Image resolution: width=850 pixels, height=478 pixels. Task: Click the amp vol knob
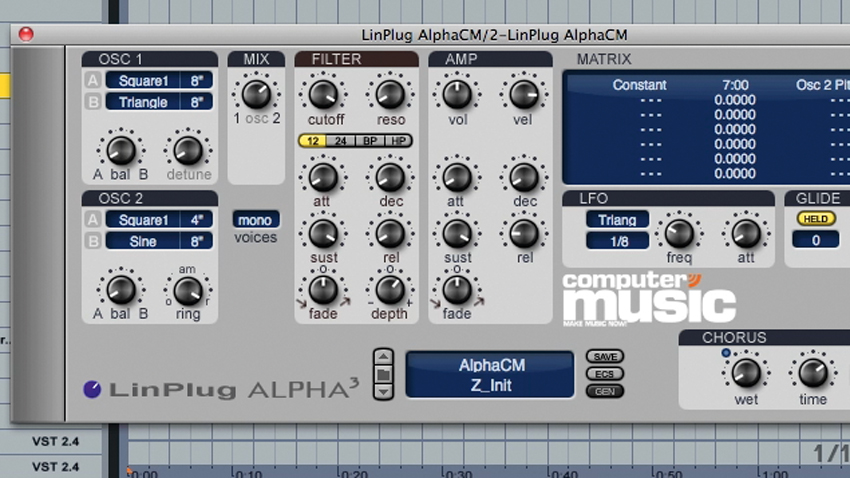(458, 95)
